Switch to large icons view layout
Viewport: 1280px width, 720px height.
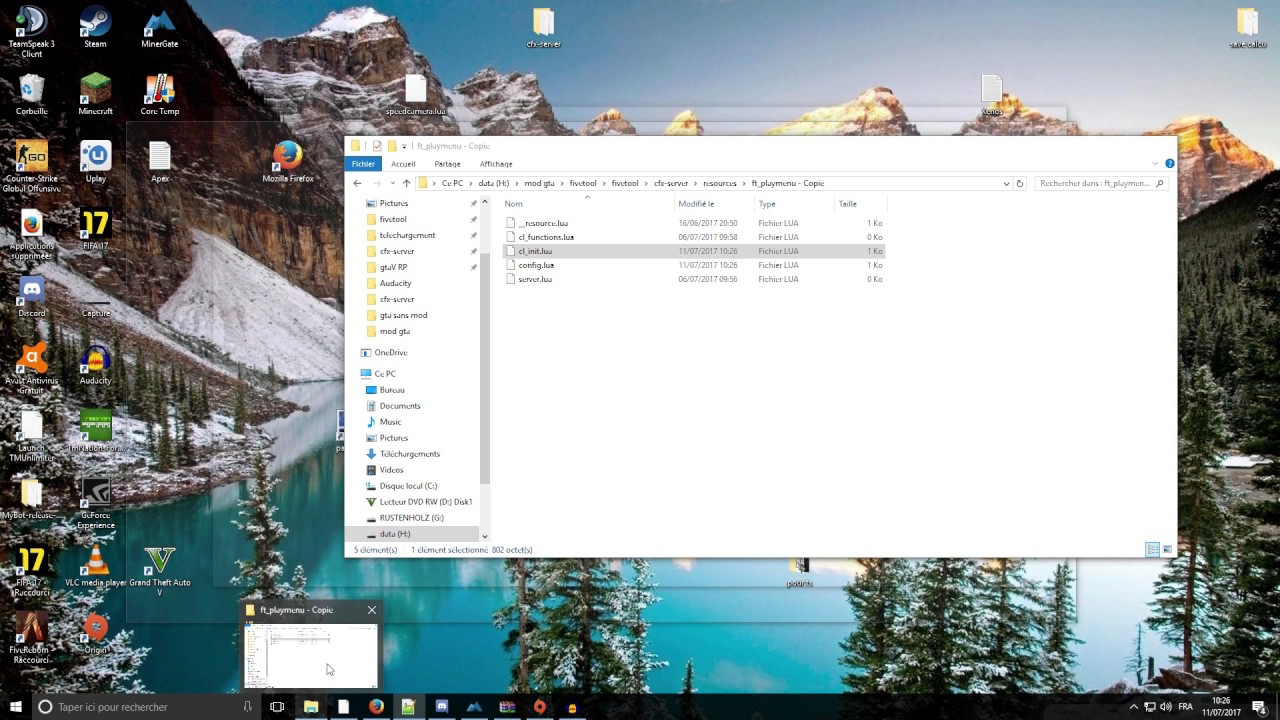pos(1167,549)
